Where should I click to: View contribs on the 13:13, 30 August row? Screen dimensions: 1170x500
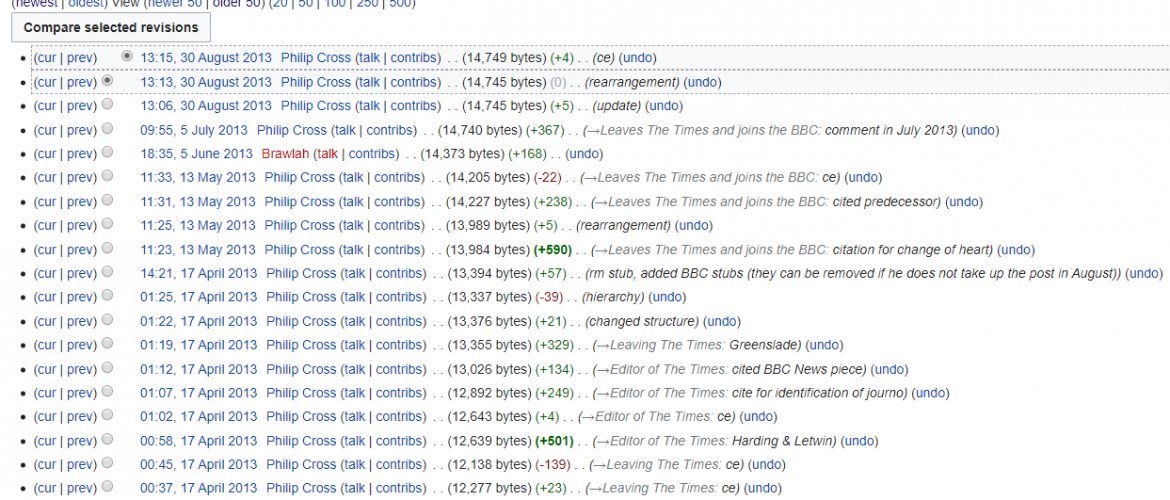pyautogui.click(x=414, y=82)
